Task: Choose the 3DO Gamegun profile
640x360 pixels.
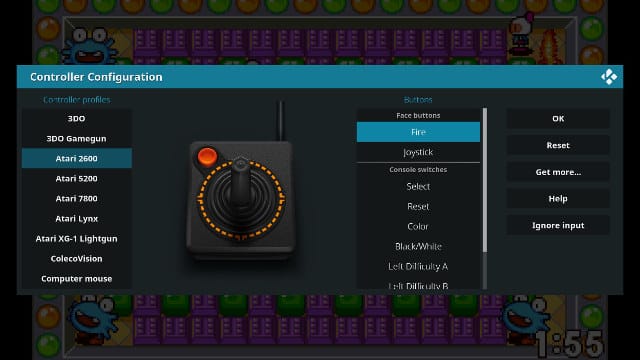Action: 77,138
